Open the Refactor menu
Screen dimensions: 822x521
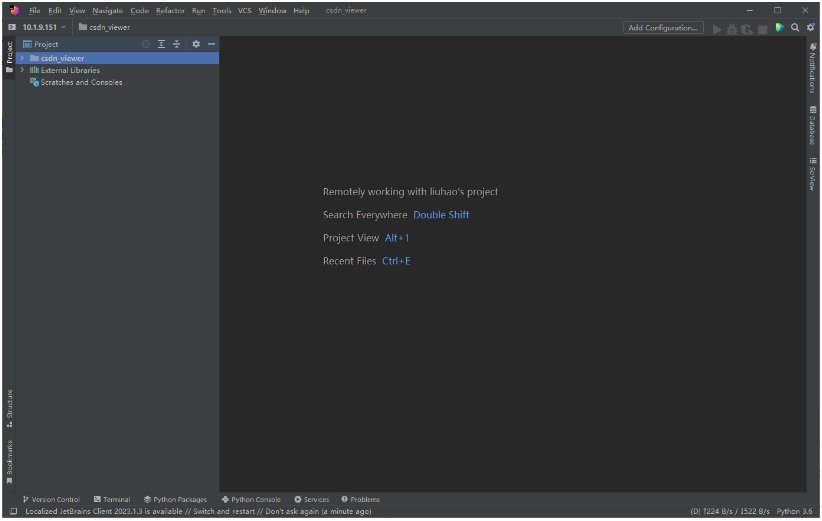[x=170, y=10]
